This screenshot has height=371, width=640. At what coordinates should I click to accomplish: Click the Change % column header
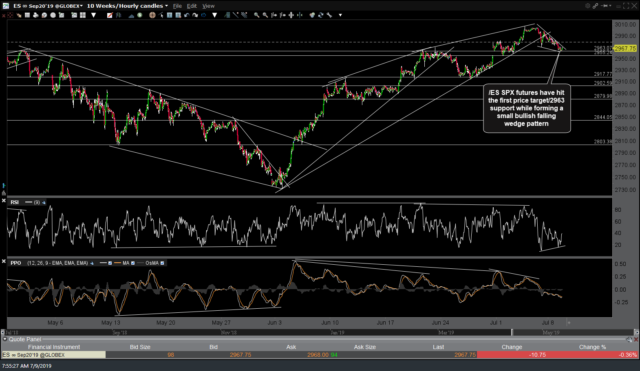592,347
